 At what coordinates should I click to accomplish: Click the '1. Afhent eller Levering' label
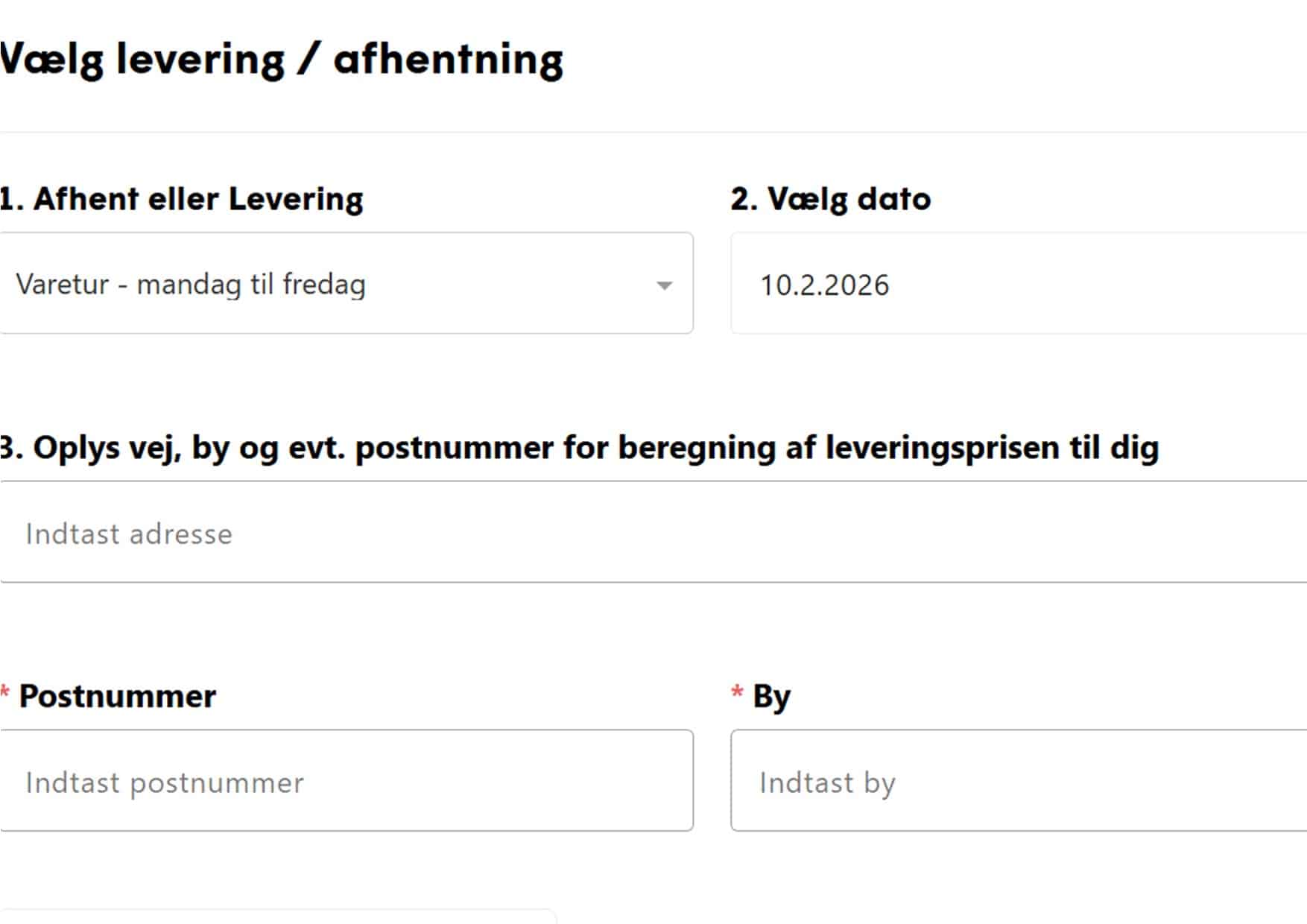183,199
